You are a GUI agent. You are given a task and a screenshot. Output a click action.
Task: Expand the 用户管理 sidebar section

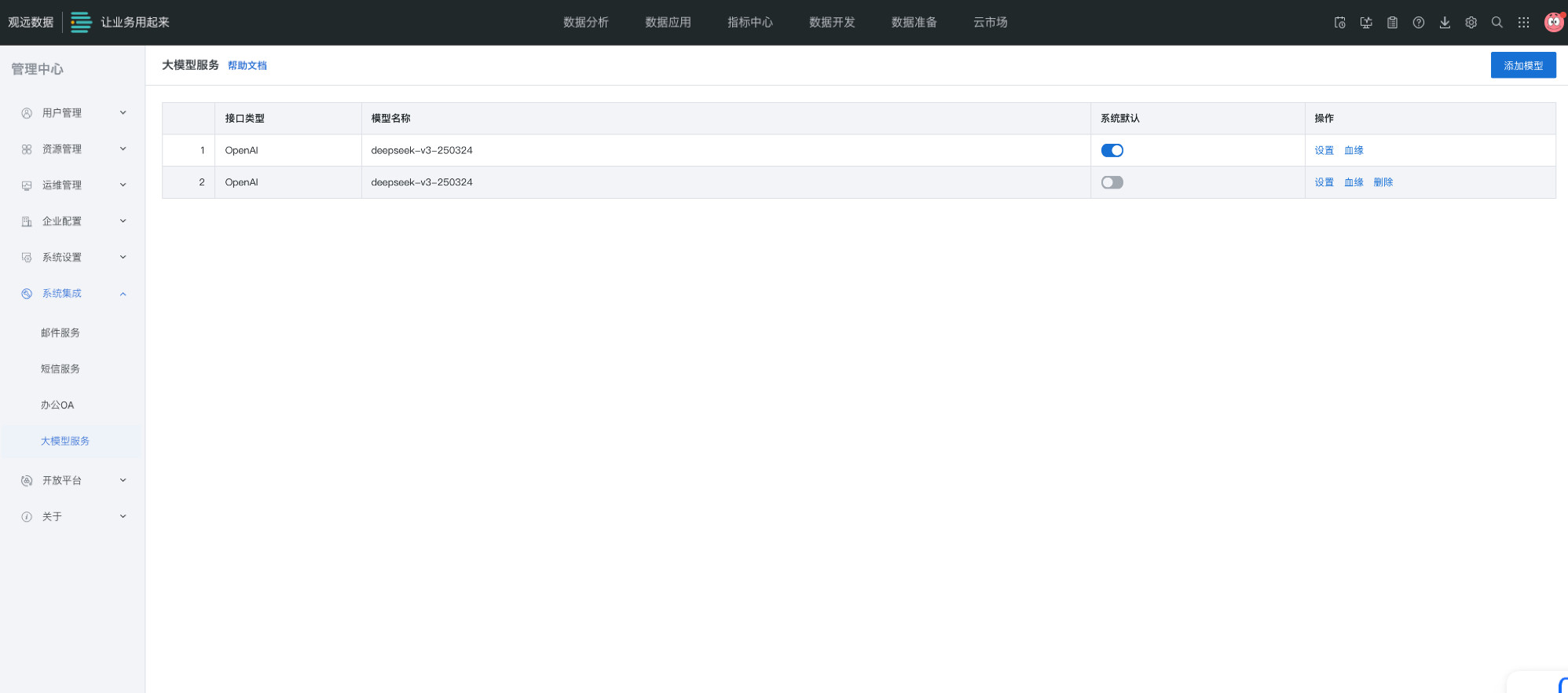pos(72,113)
